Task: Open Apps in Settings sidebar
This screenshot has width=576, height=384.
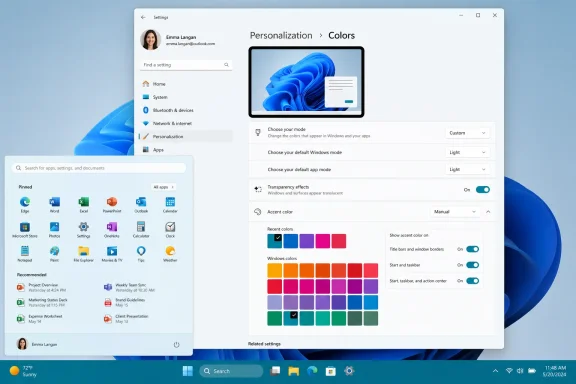Action: [x=186, y=150]
